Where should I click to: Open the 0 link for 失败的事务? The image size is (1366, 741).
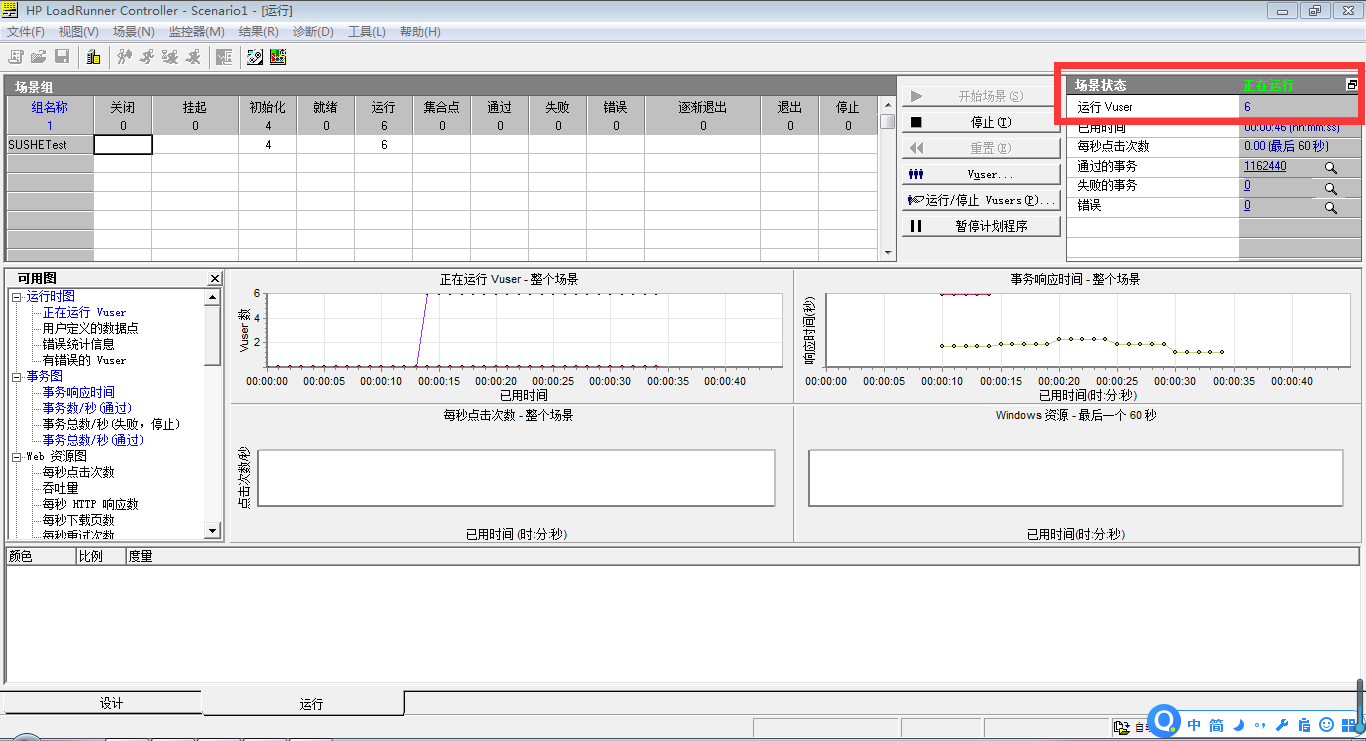pyautogui.click(x=1247, y=186)
